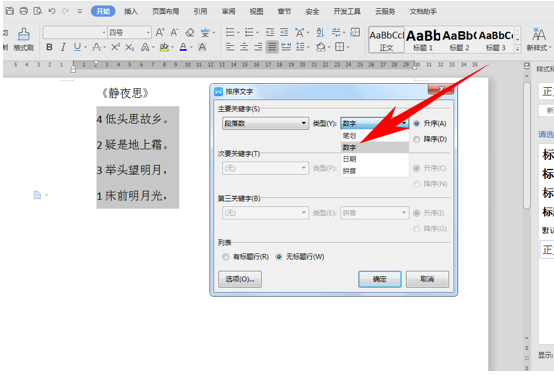
Task: Decrease paragraph indent
Action: point(270,33)
